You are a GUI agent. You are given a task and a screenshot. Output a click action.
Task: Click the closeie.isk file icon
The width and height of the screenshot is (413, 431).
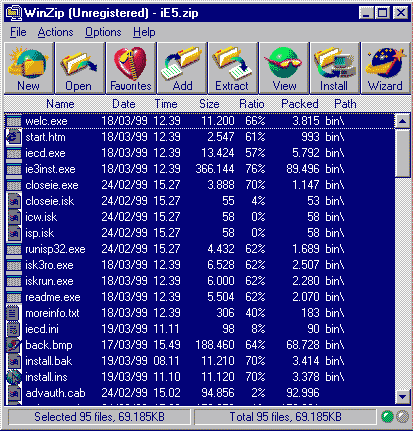pos(14,201)
